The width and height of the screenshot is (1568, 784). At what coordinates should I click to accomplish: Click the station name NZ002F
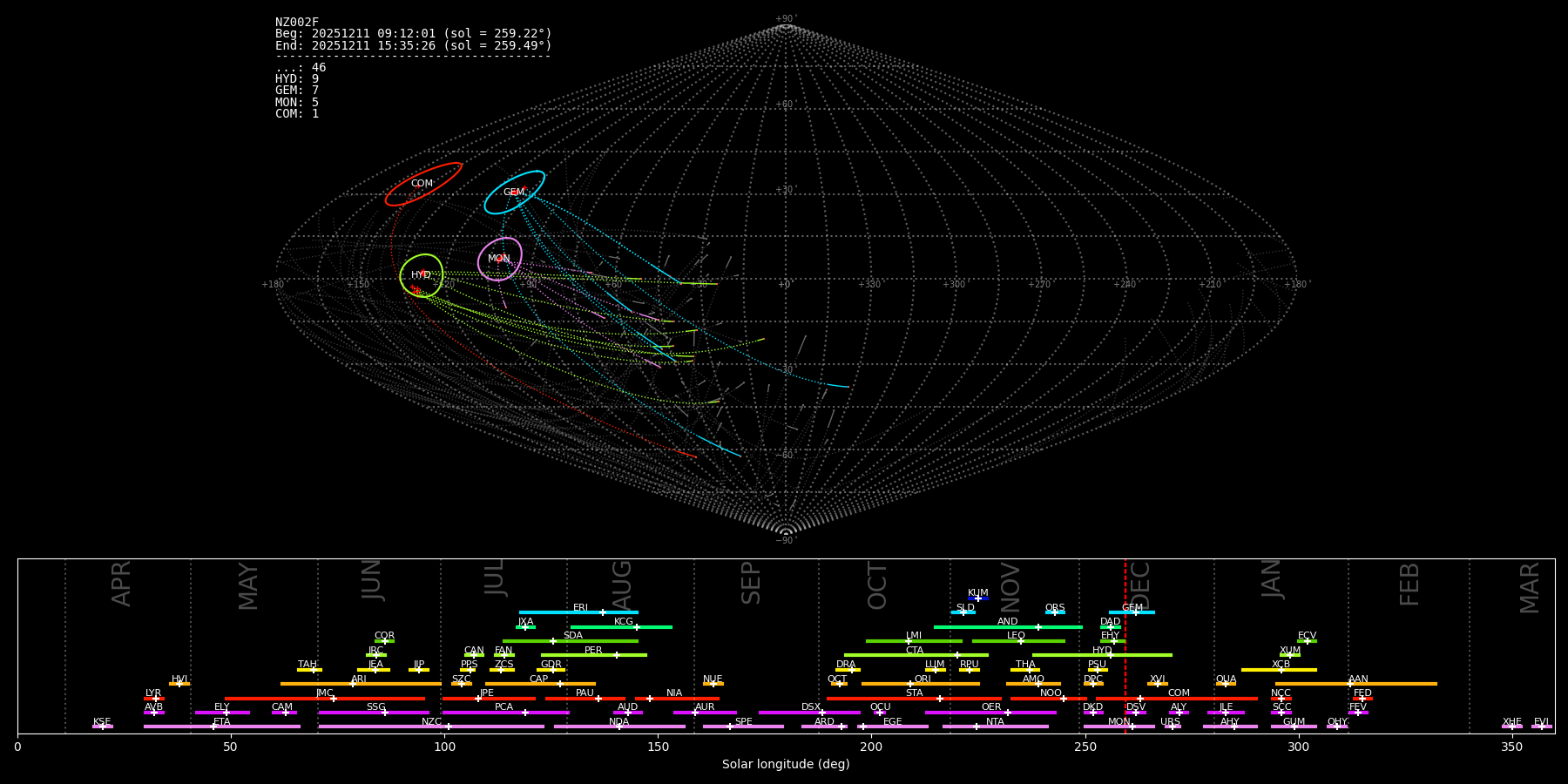point(297,23)
